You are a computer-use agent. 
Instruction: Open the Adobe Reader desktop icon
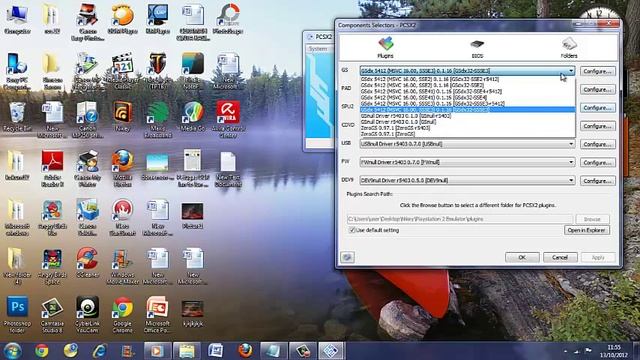pyautogui.click(x=52, y=169)
